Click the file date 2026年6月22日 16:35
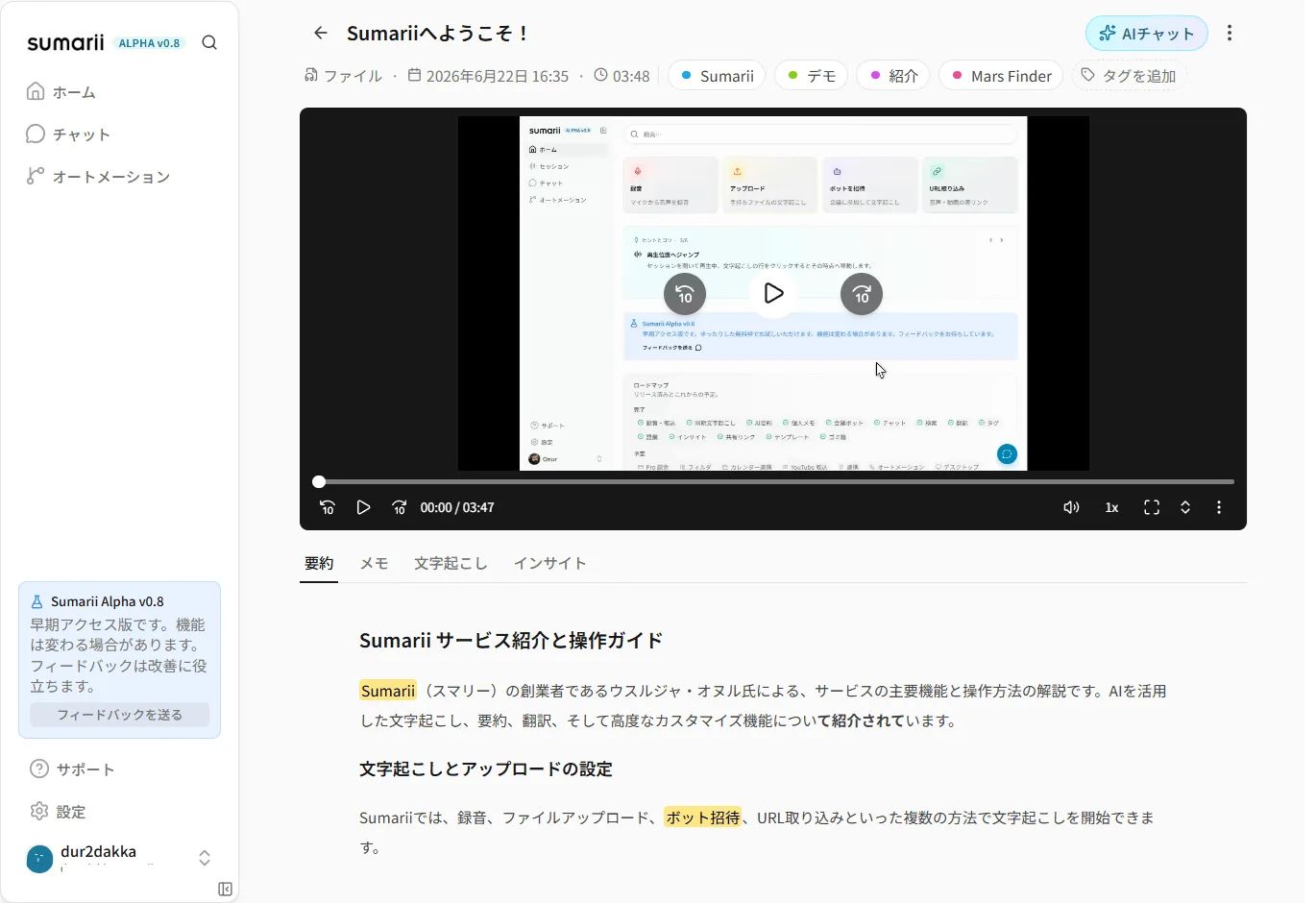1316x903 pixels. (x=488, y=76)
